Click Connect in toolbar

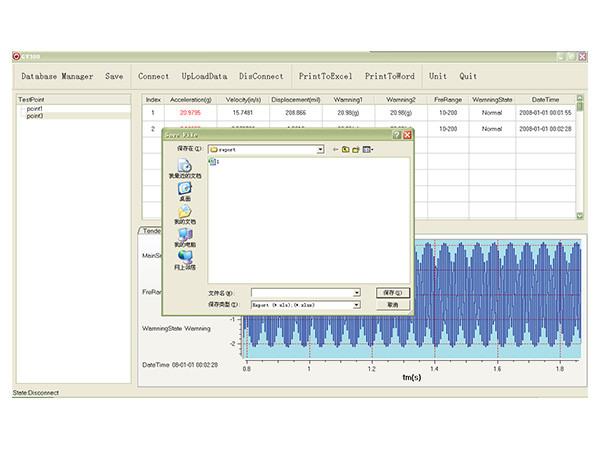[x=153, y=76]
